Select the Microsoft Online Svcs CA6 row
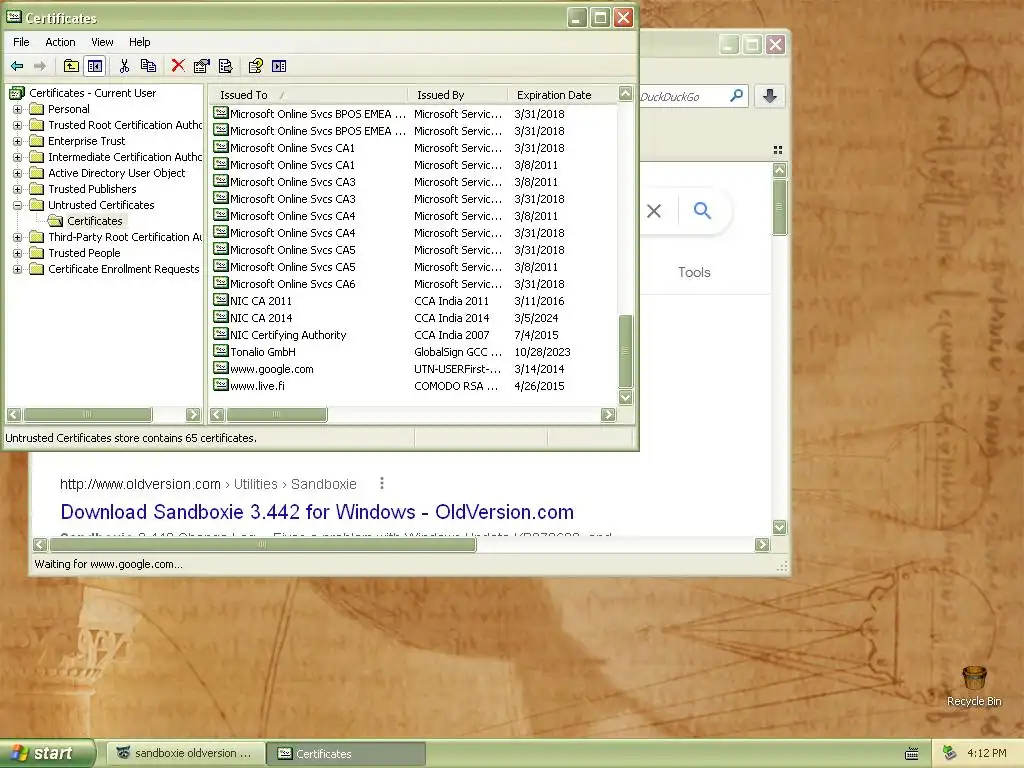The height and width of the screenshot is (768, 1024). (x=413, y=283)
